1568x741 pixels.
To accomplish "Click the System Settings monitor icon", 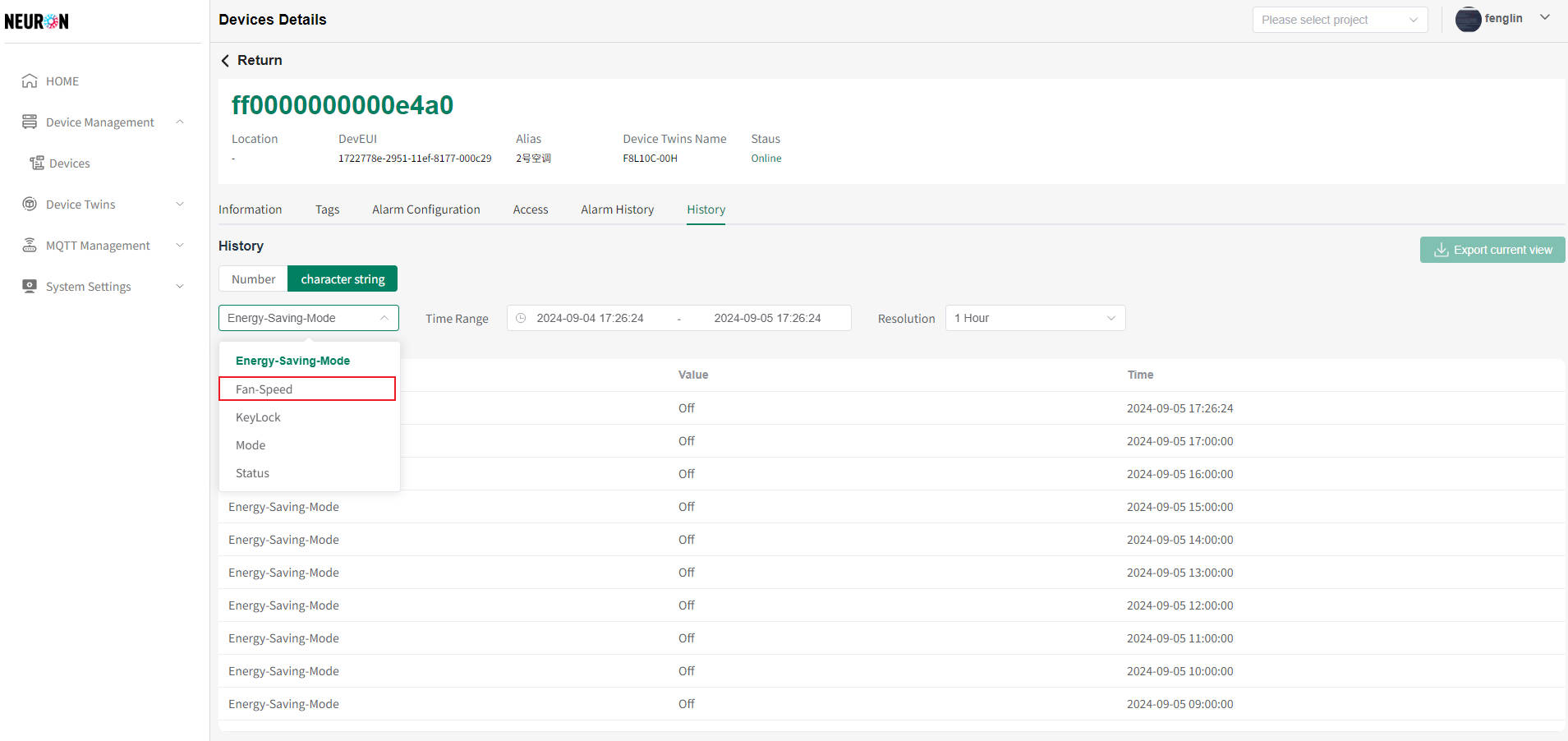I will (30, 286).
